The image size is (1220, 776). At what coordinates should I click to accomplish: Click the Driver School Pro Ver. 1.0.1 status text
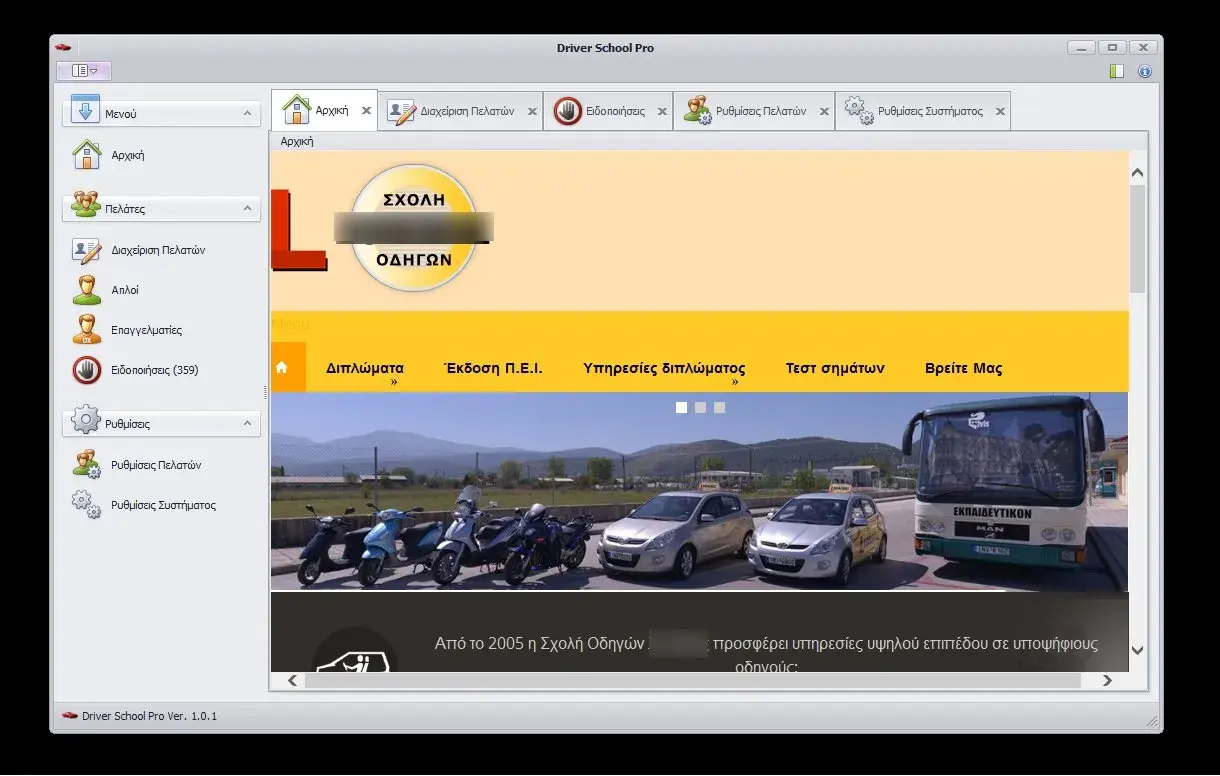[149, 716]
